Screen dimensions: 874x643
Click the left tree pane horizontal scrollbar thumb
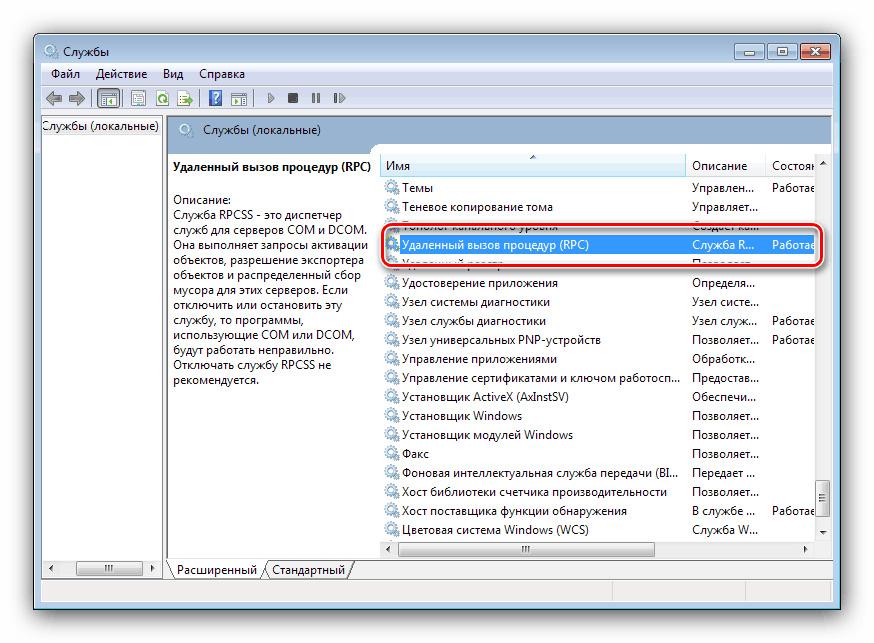coord(109,568)
